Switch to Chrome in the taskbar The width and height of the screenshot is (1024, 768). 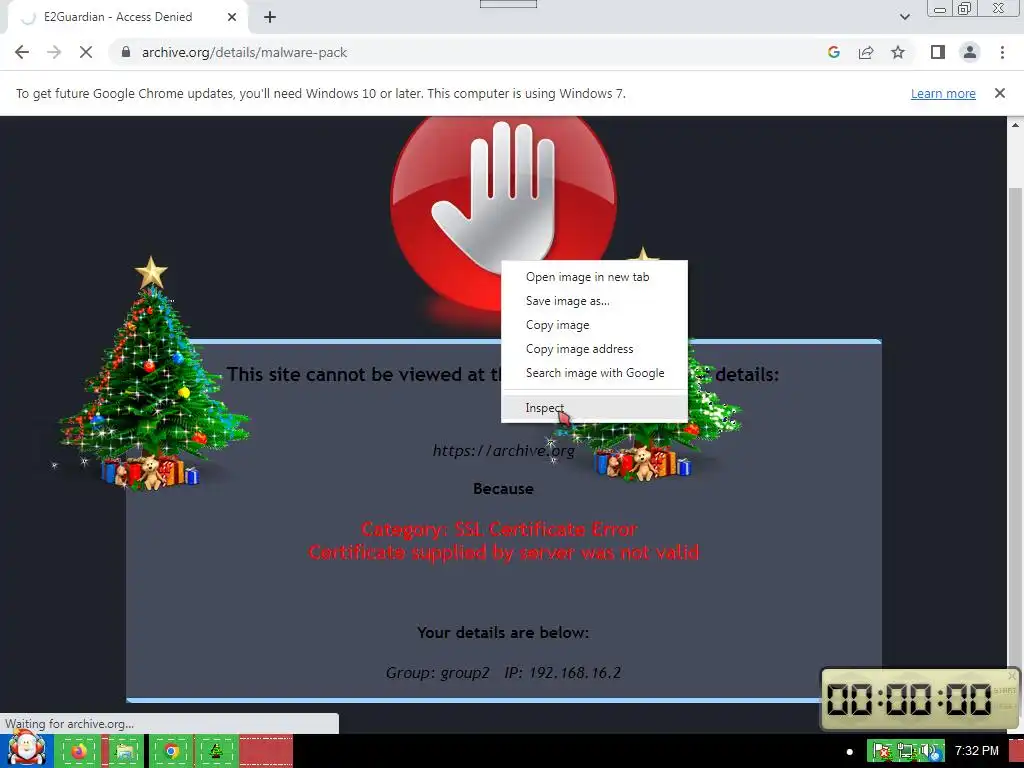click(171, 751)
